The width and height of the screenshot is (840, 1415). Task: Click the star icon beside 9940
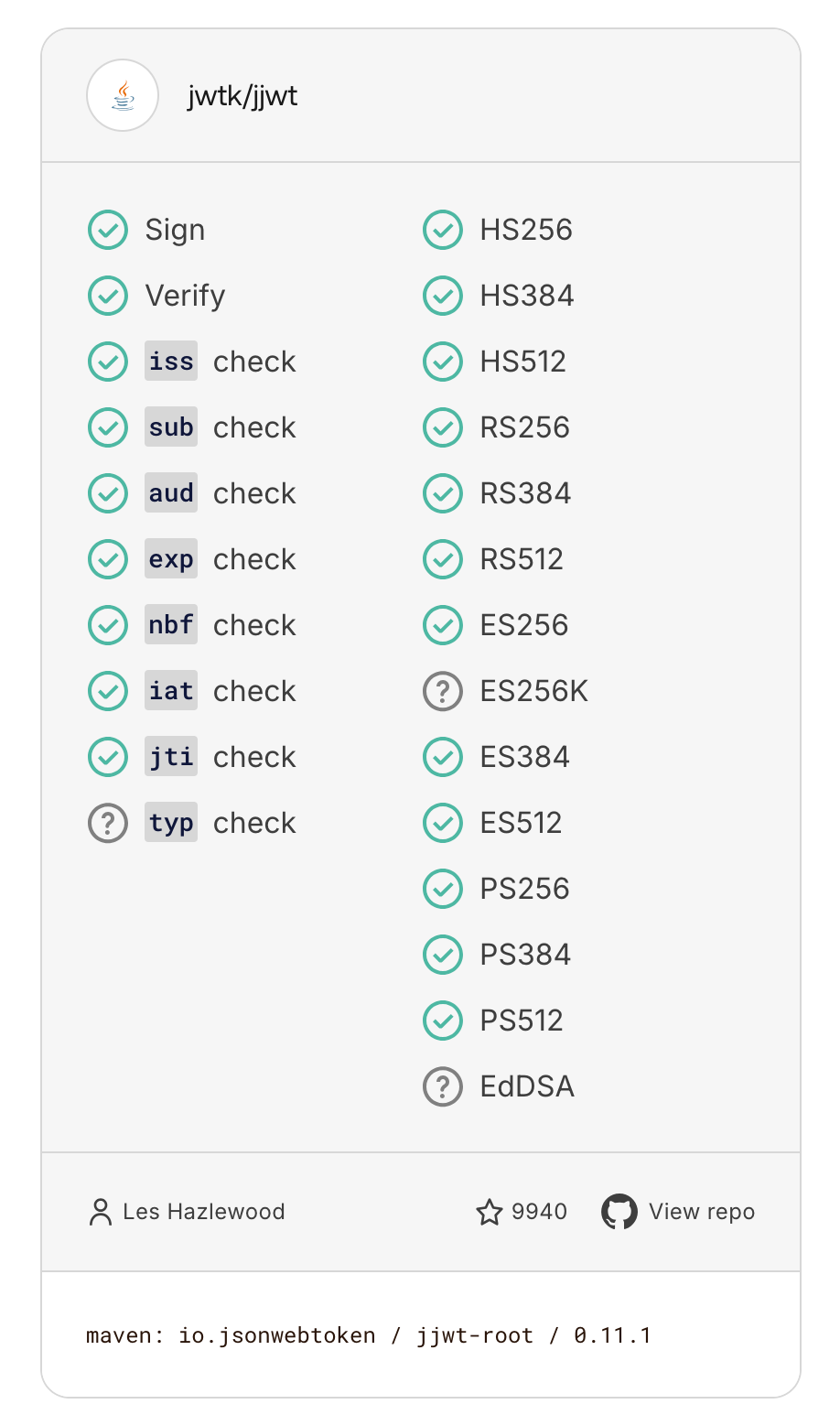coord(490,1212)
